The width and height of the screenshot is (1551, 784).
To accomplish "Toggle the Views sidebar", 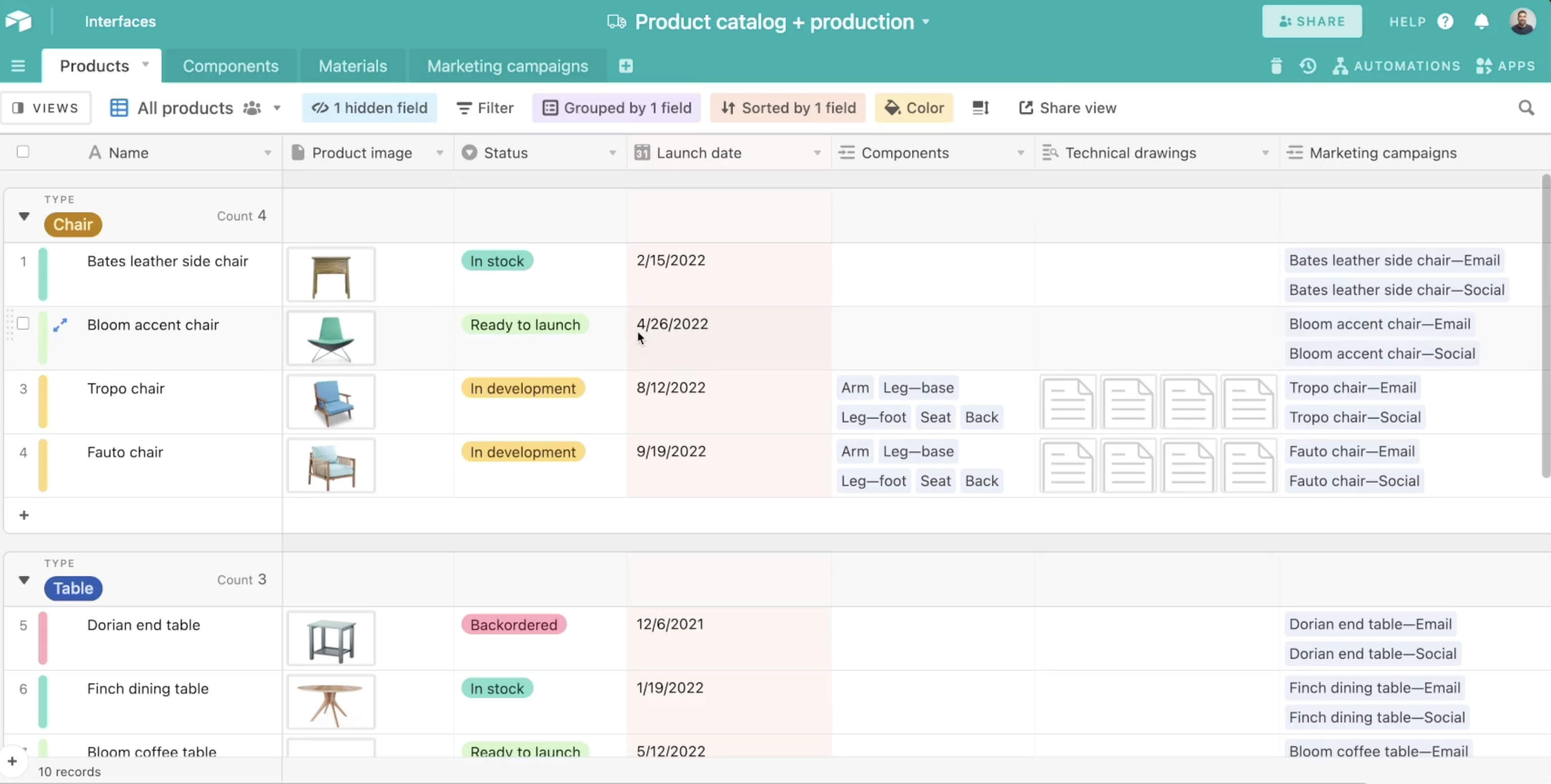I will point(46,108).
